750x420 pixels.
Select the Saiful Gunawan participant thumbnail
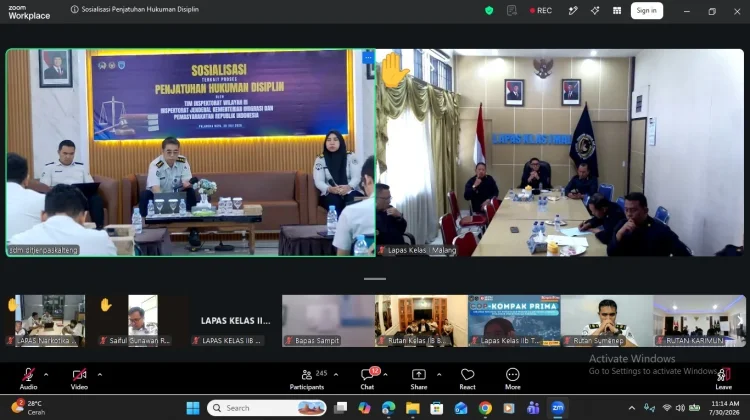coord(143,321)
